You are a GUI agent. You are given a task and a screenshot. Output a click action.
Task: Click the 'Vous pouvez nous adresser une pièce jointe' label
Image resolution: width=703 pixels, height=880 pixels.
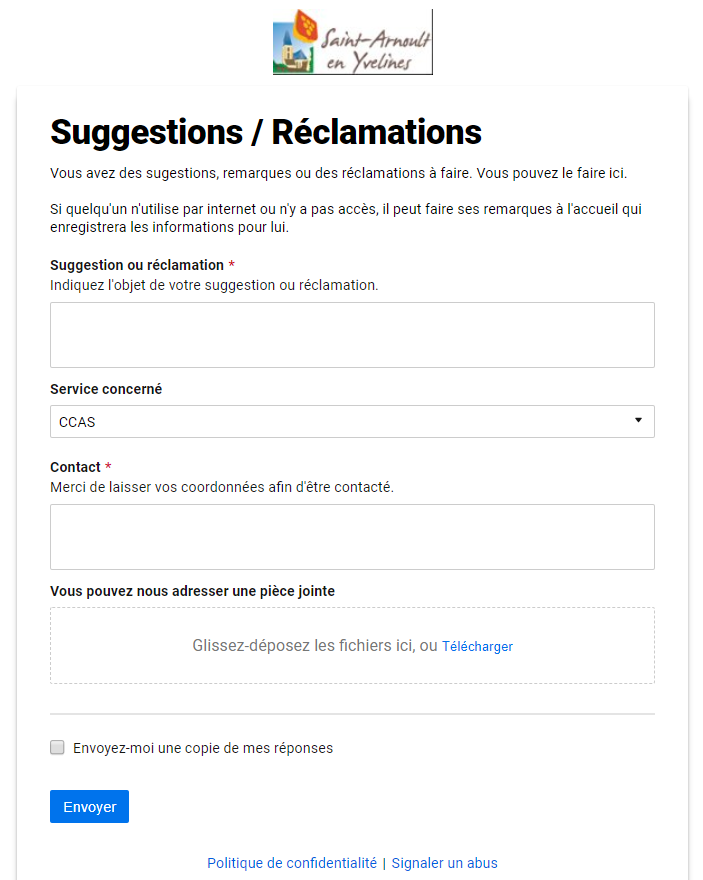(x=192, y=591)
